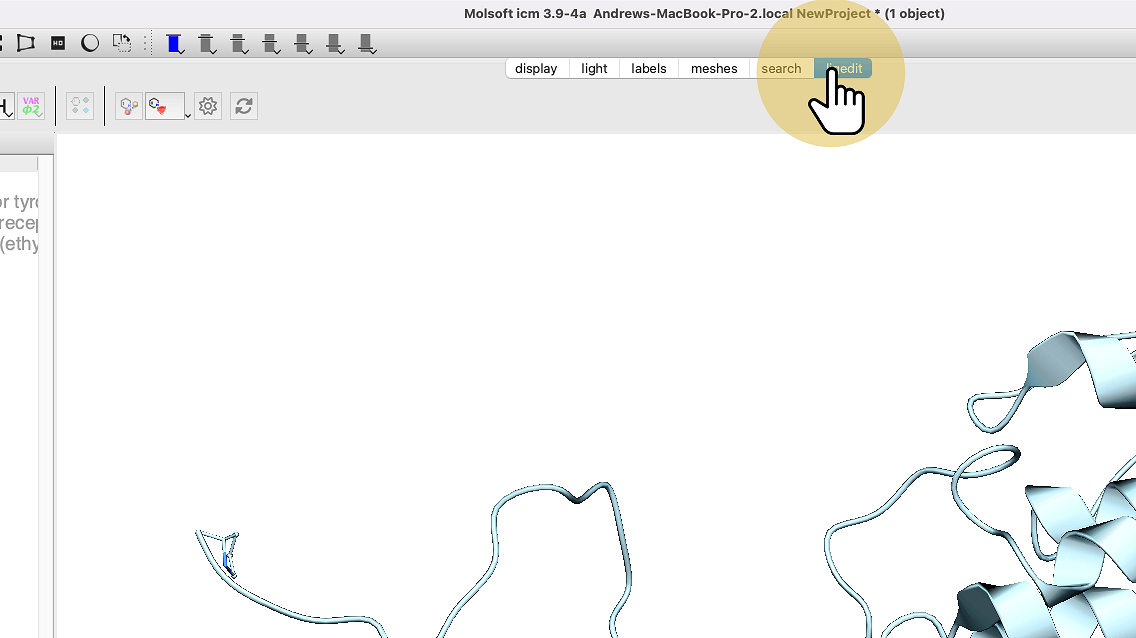Expand the ligand pocket surface dropdown arrow
Image resolution: width=1136 pixels, height=638 pixels.
(187, 115)
